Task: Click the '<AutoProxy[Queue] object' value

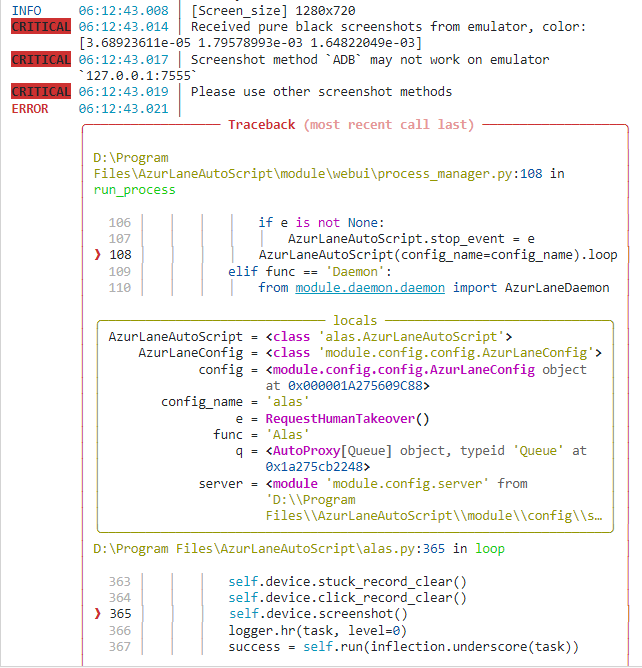Action: pos(359,451)
